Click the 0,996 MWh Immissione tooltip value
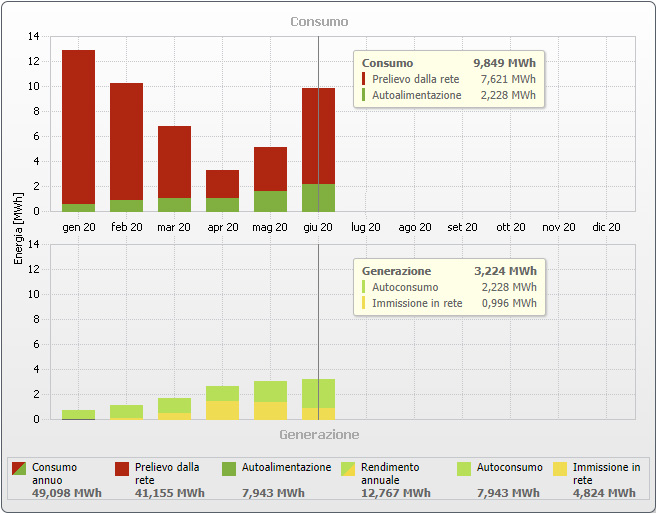This screenshot has height=513, width=656. click(x=509, y=303)
